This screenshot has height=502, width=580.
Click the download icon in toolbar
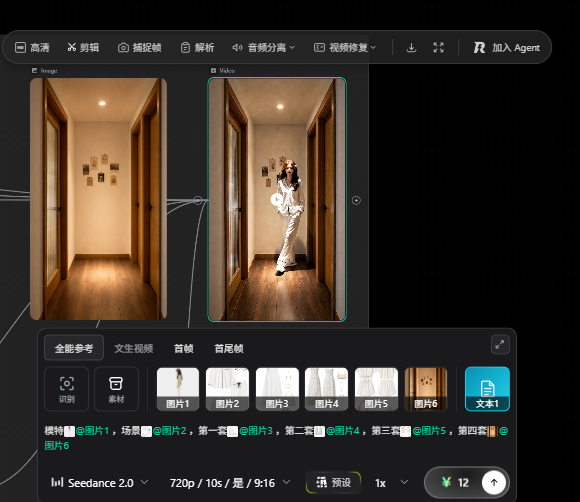coord(411,47)
